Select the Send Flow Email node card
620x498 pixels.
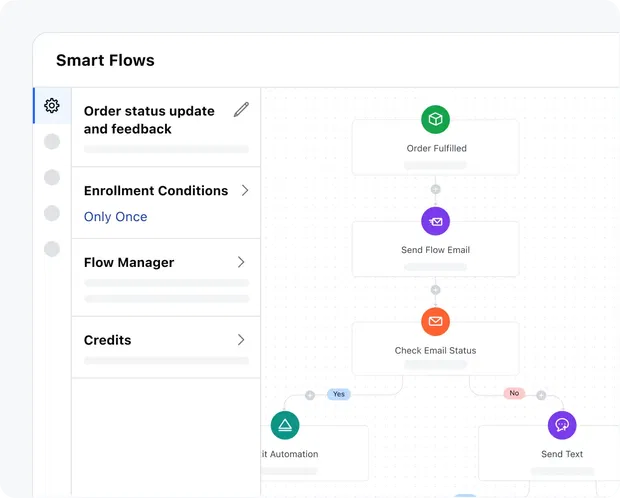click(x=435, y=250)
